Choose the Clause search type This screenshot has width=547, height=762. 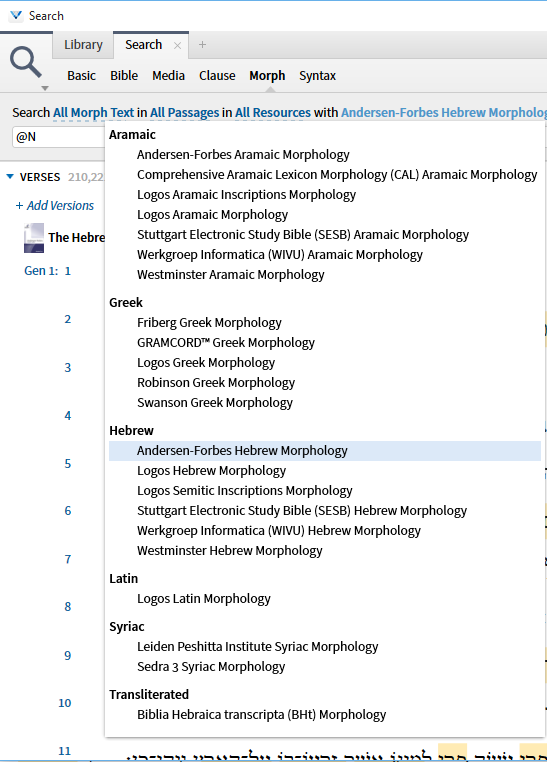(x=217, y=76)
